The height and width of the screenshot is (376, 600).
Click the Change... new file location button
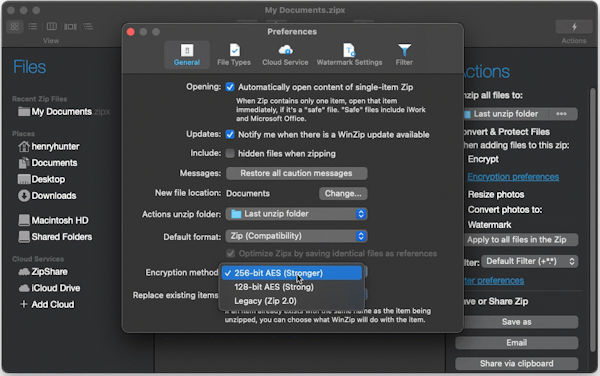tap(343, 194)
